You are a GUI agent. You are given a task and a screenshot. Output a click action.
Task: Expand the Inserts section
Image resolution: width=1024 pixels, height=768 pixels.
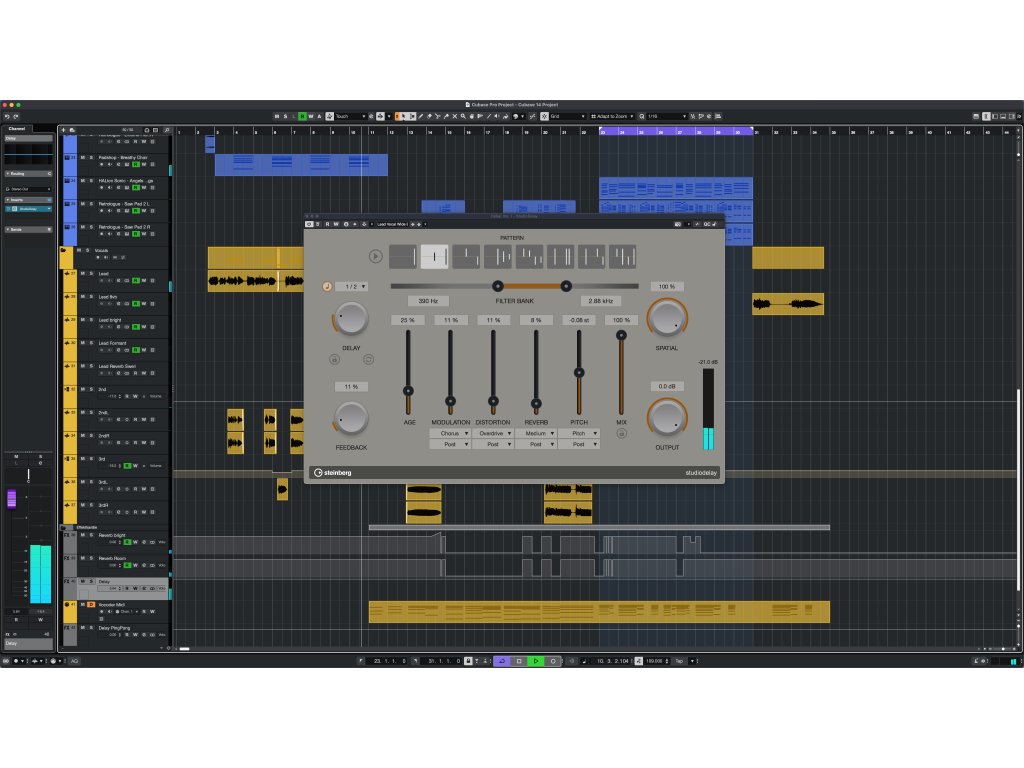tap(28, 200)
